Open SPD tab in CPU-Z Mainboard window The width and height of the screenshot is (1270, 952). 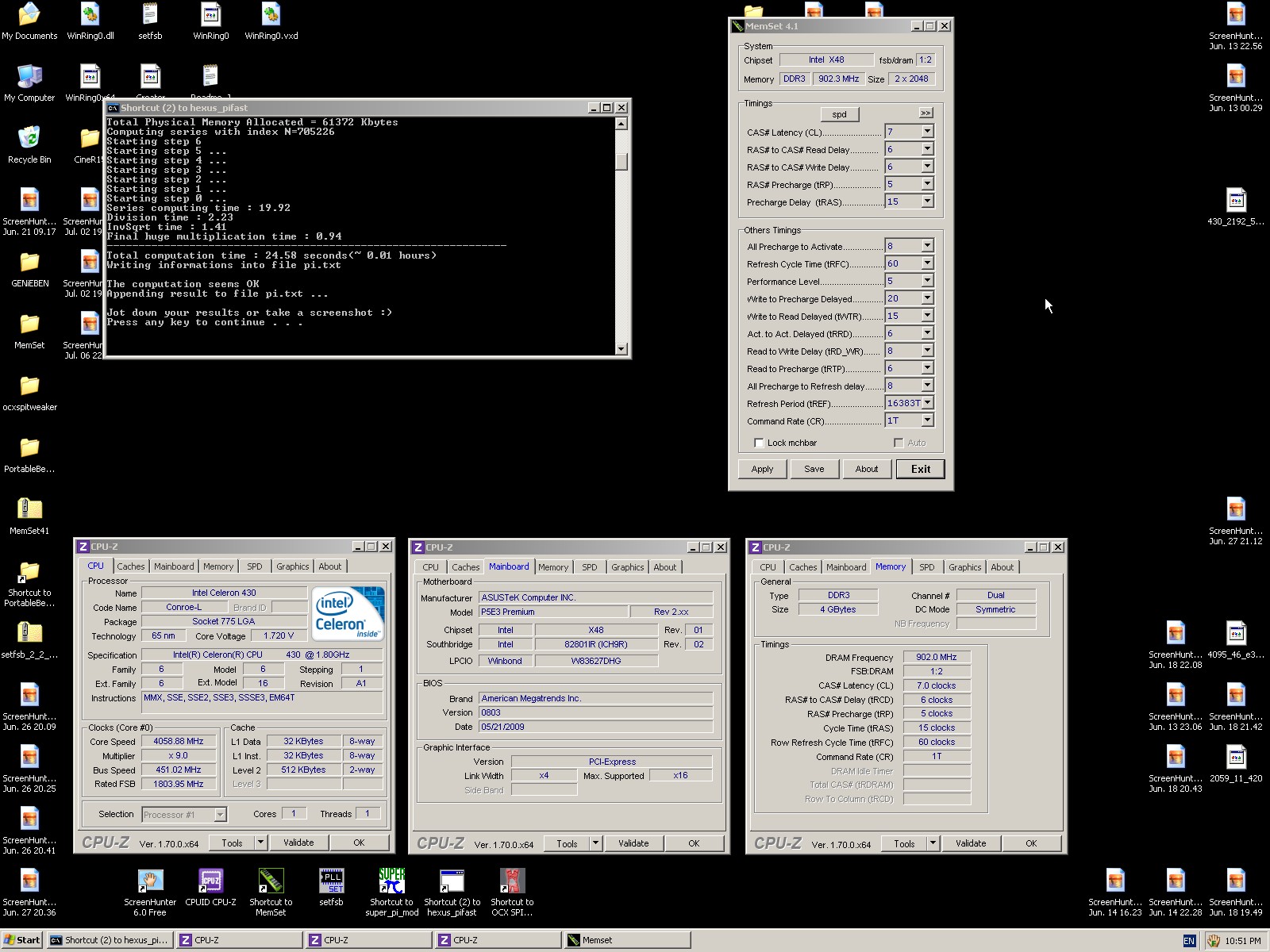590,567
